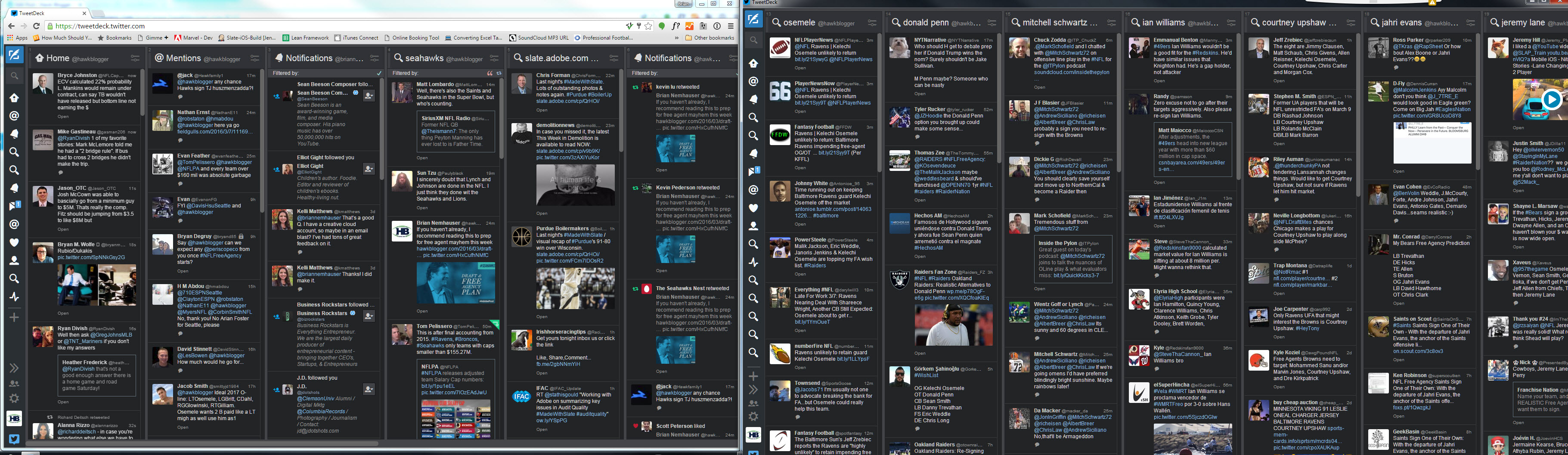This screenshot has height=455, width=1568.
Task: Open the settings gear in right TweetDeck app sidebar
Action: [753, 417]
